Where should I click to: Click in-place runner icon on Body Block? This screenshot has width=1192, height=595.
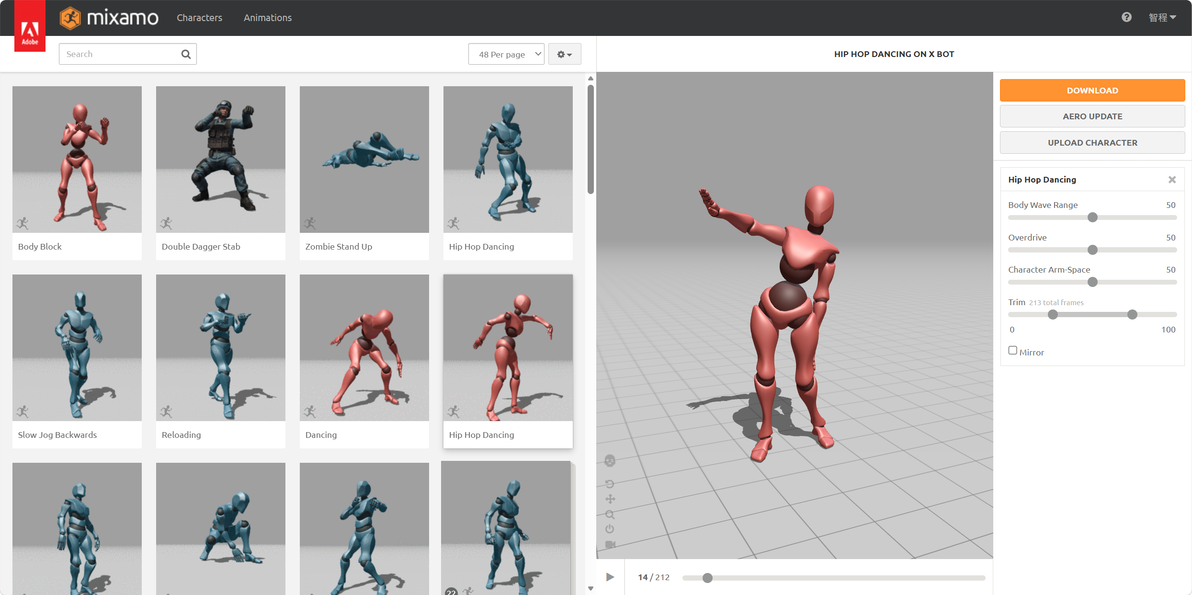[23, 223]
